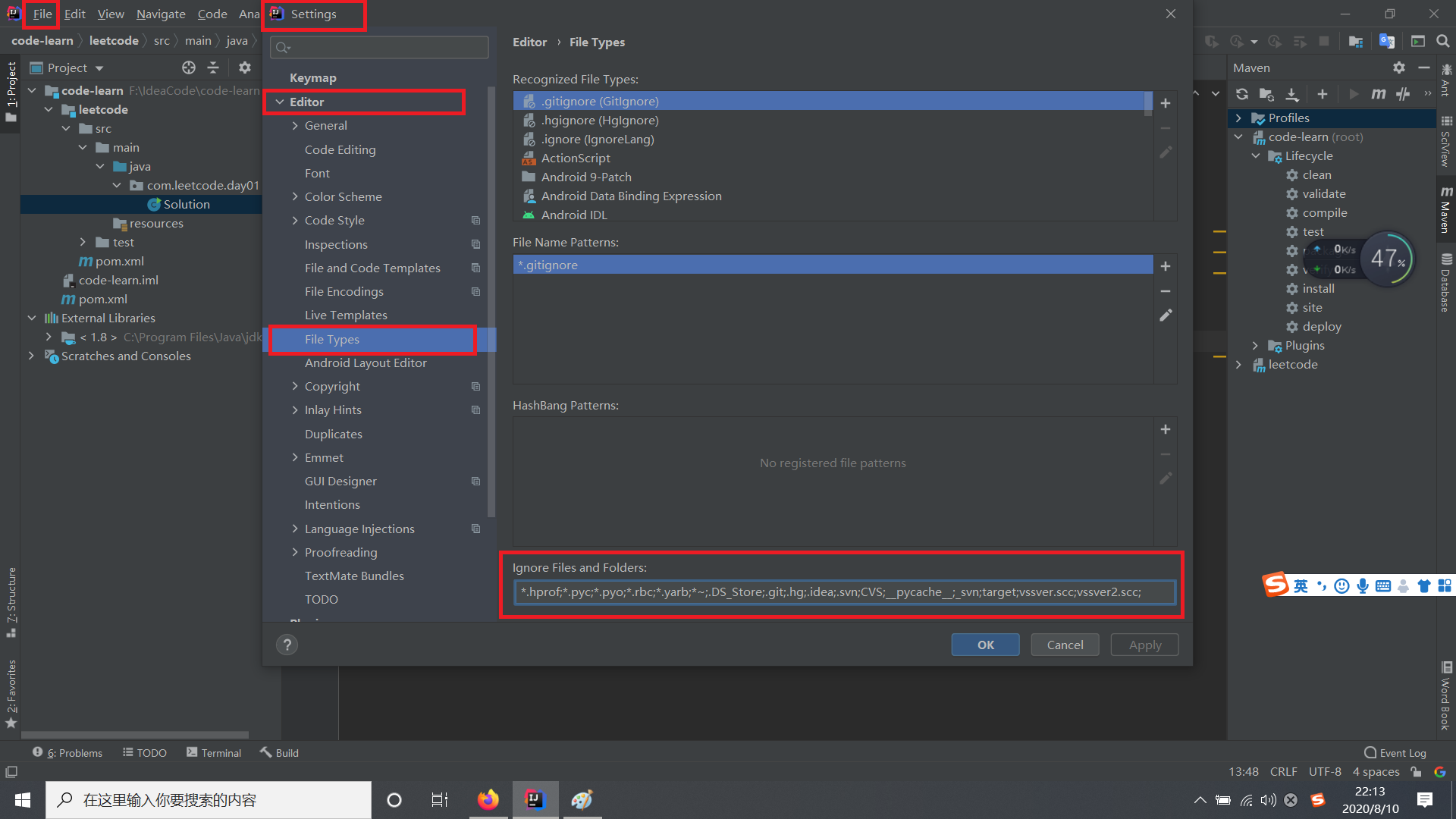The image size is (1456, 819).
Task: Toggle Maven offline mode
Action: click(x=1404, y=94)
